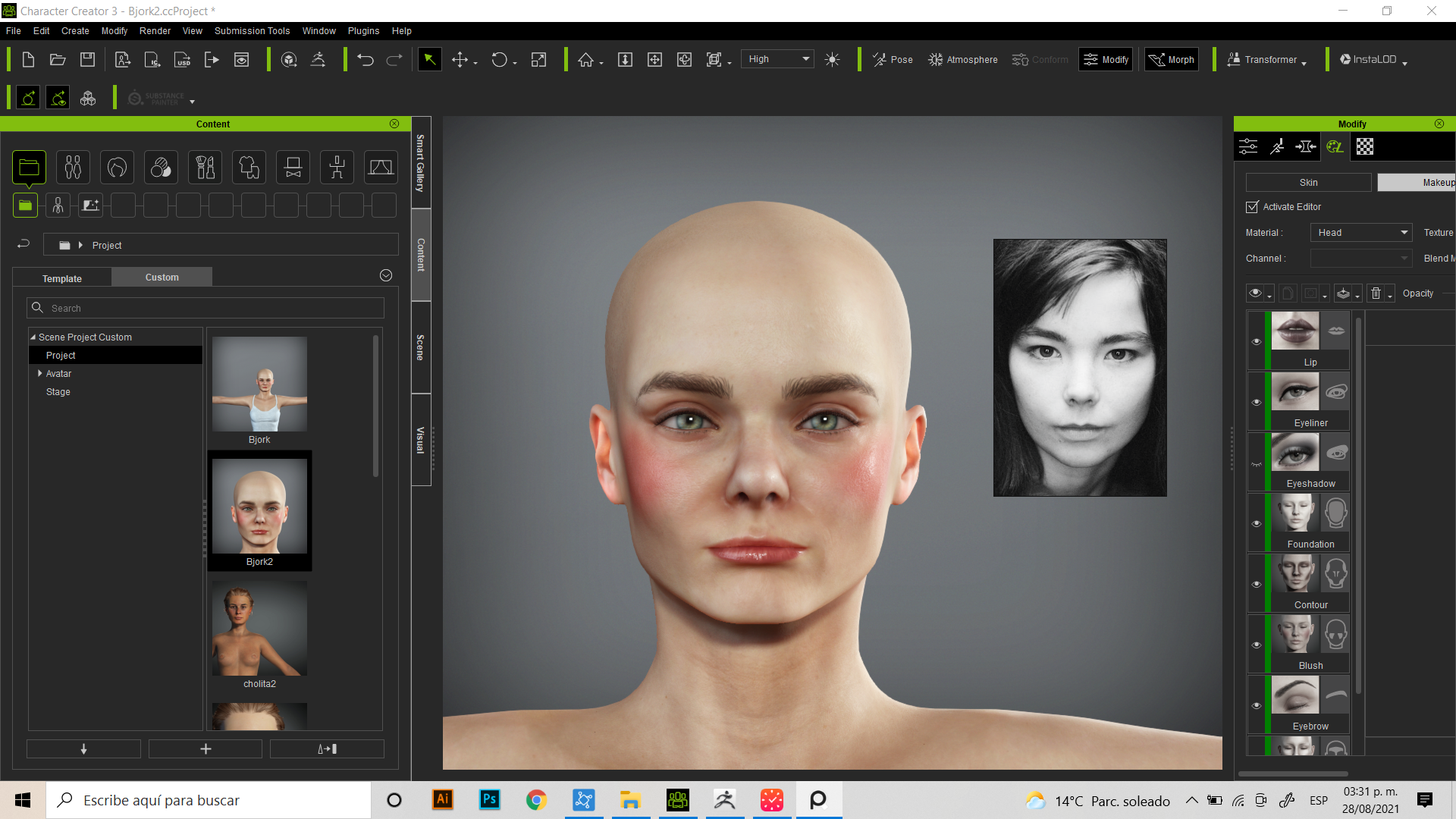Open the Smart Gallery side tab
The height and width of the screenshot is (819, 1456).
pos(421,162)
